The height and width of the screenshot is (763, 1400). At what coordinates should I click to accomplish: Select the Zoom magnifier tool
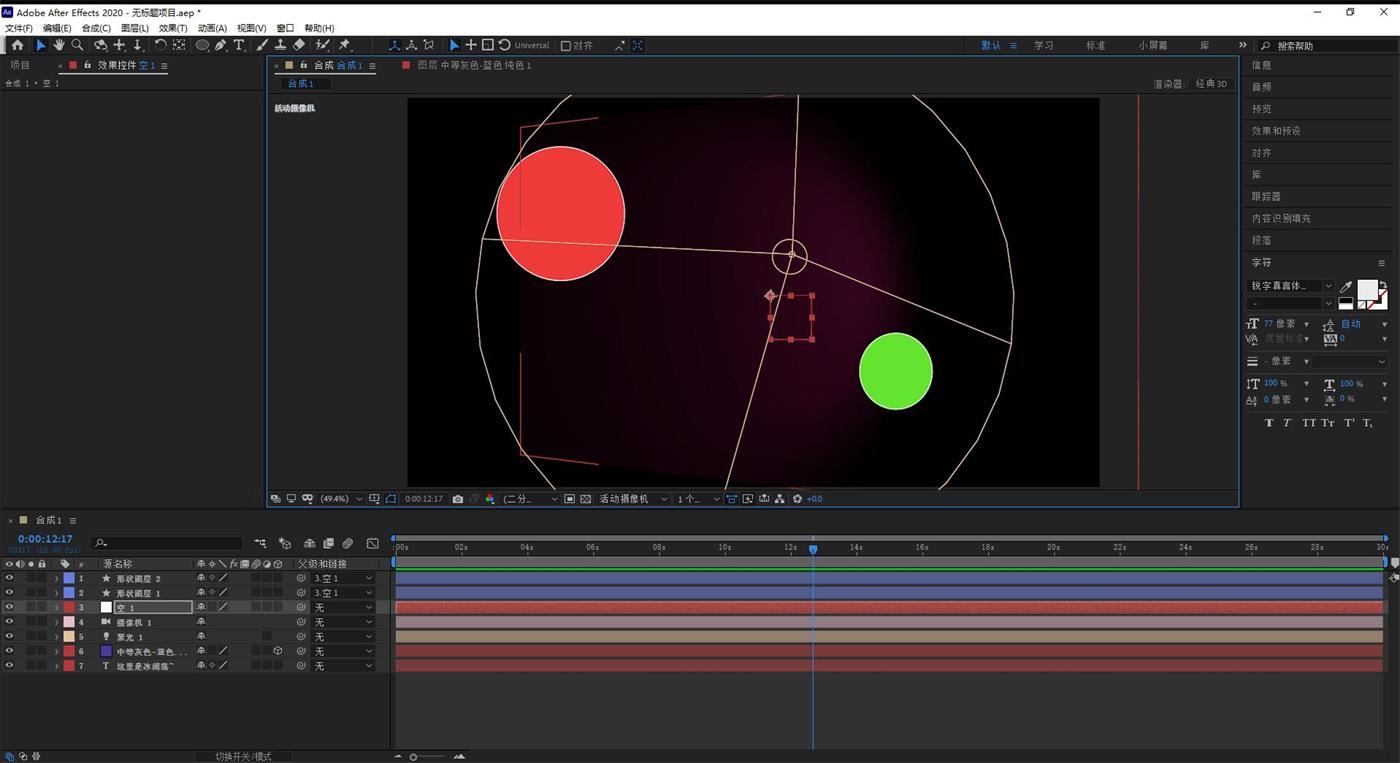coord(77,45)
